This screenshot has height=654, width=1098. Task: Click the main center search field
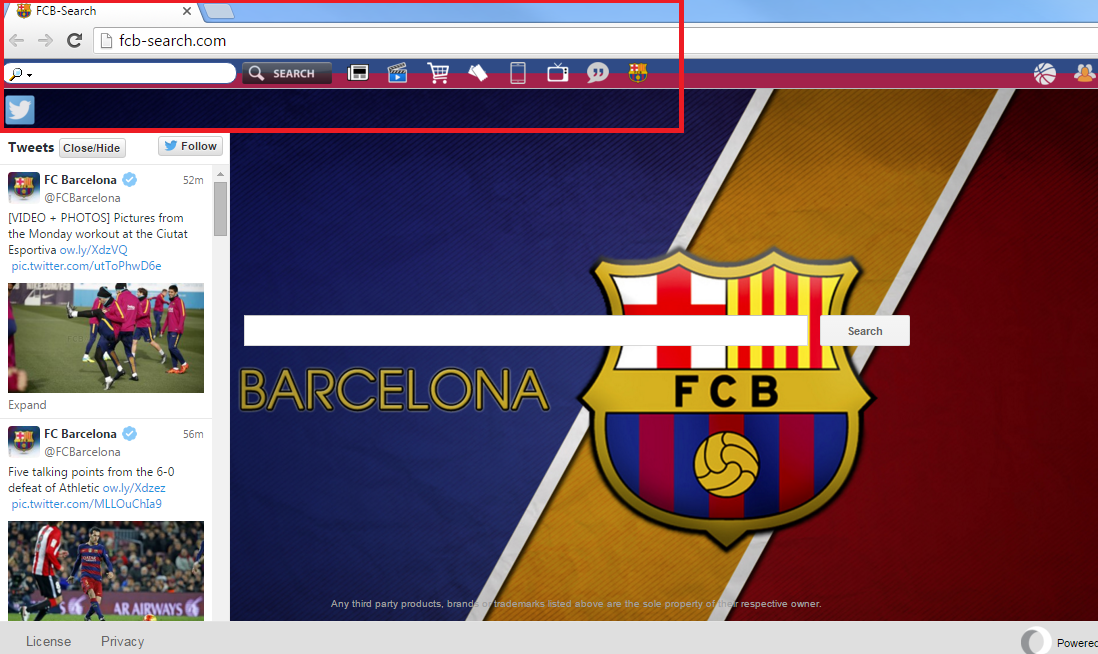525,331
